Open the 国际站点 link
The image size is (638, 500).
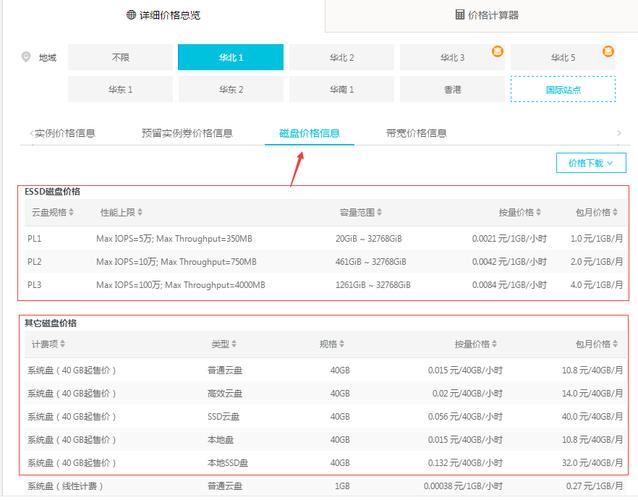point(563,89)
